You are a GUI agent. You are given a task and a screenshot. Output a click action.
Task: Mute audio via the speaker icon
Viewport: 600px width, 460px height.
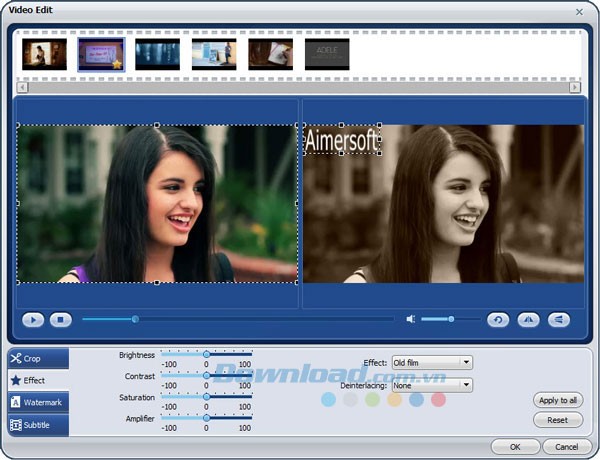pos(410,319)
